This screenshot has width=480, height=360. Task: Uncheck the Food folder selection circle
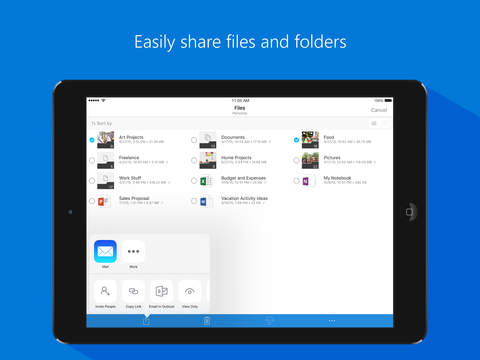296,140
